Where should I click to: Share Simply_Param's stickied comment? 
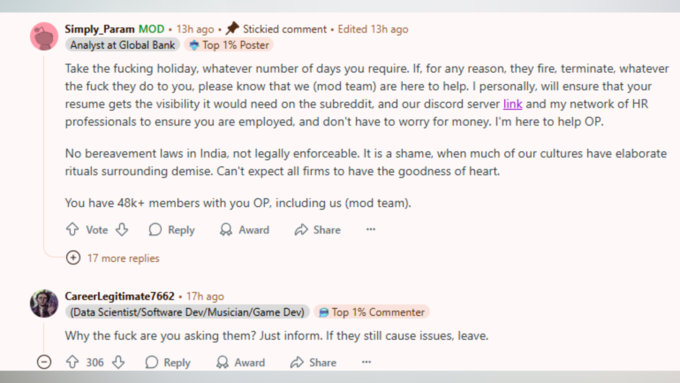(317, 229)
